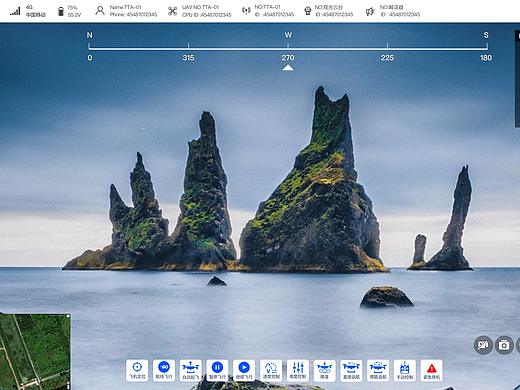Click the Phone: 45487012345 text
520x390 pixels.
pyautogui.click(x=133, y=15)
